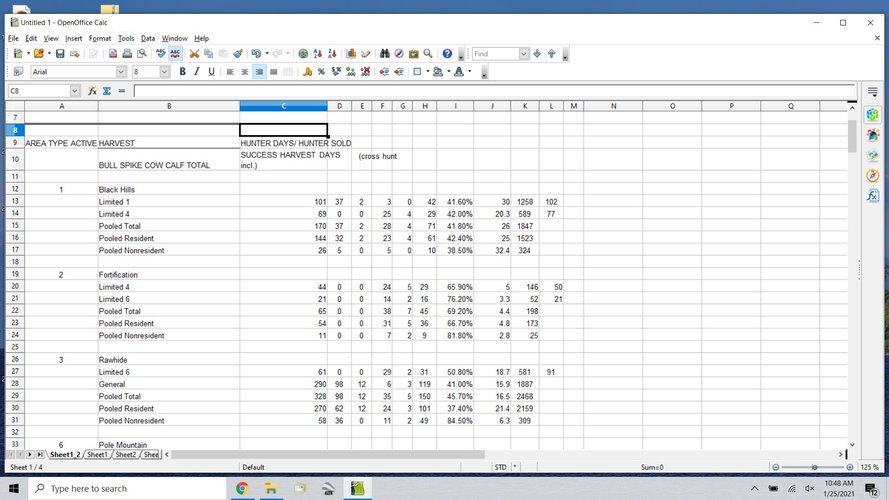Save the document with the floppy icon

[x=60, y=53]
